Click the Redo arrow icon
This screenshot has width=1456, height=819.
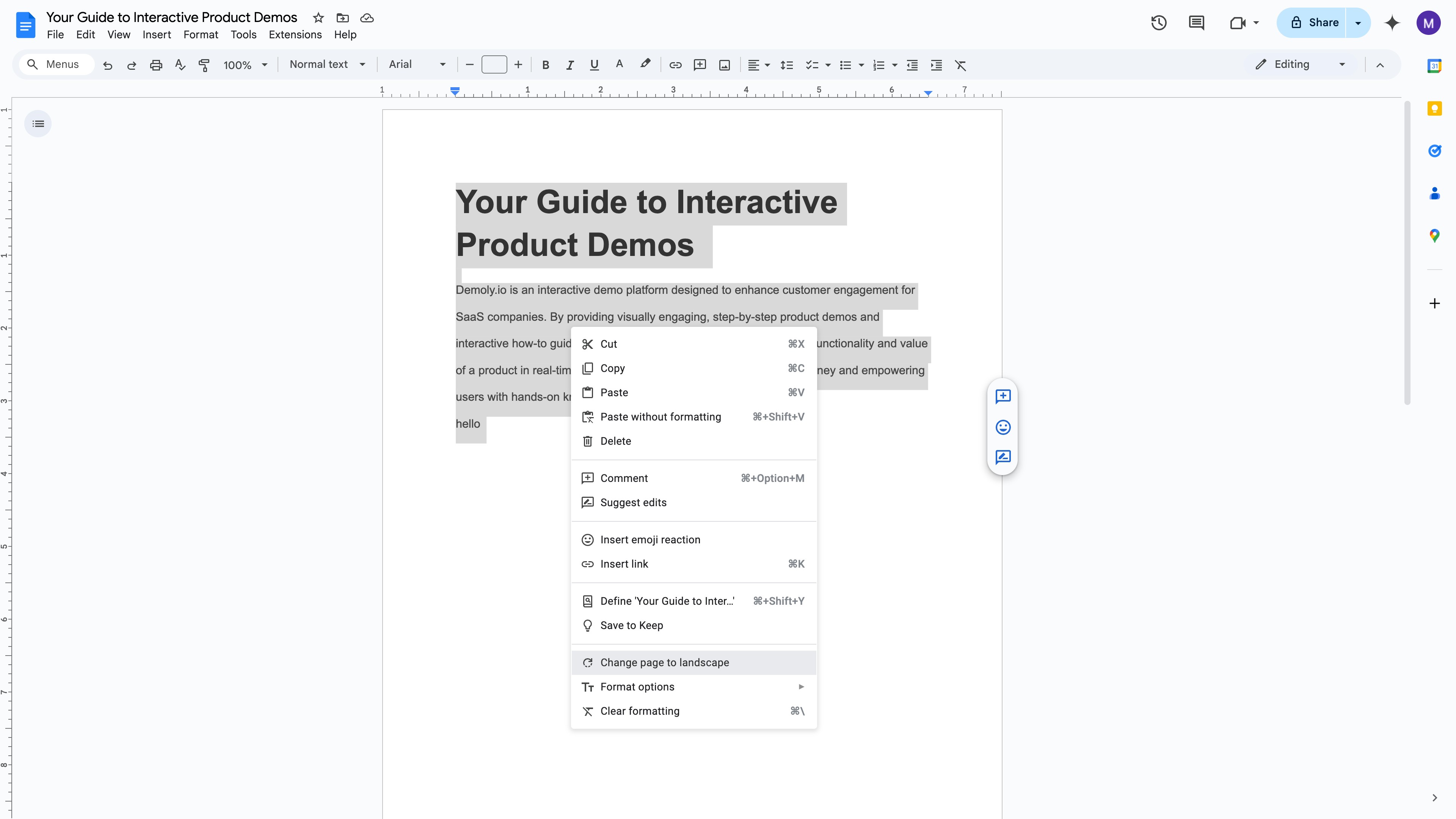(132, 65)
